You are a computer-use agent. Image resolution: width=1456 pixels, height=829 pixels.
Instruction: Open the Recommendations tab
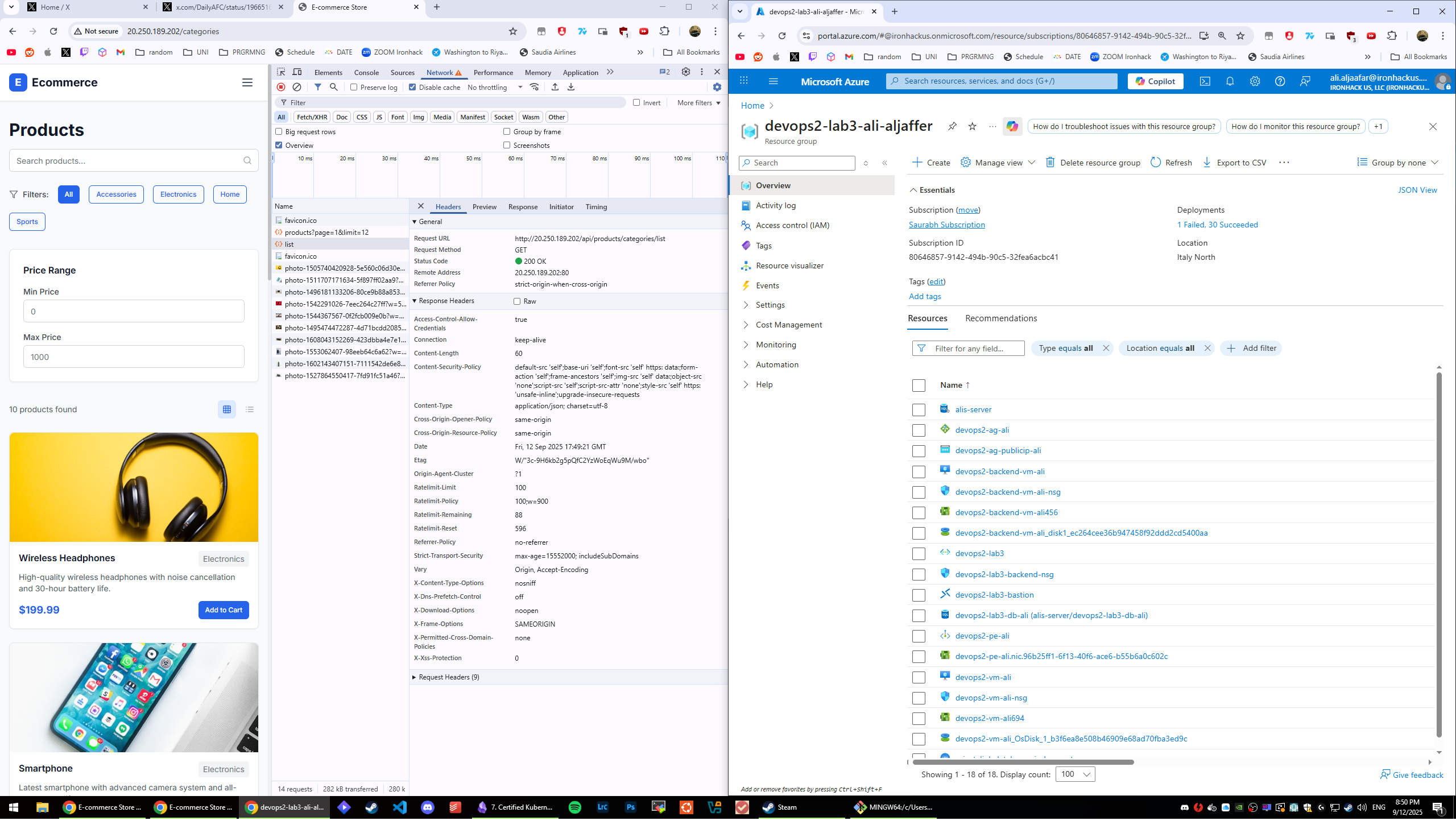point(1000,318)
